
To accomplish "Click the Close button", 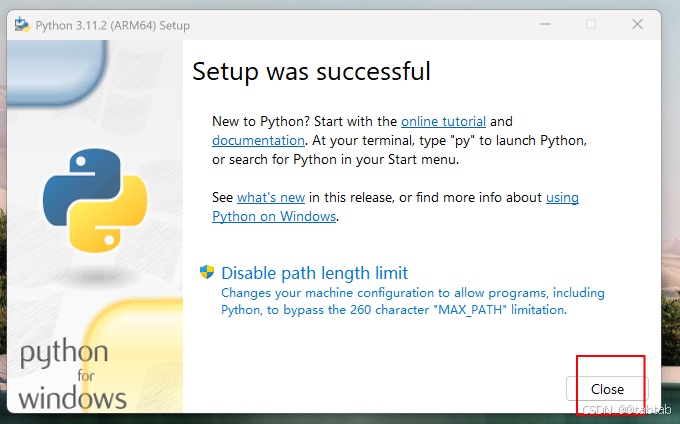I will pyautogui.click(x=607, y=389).
